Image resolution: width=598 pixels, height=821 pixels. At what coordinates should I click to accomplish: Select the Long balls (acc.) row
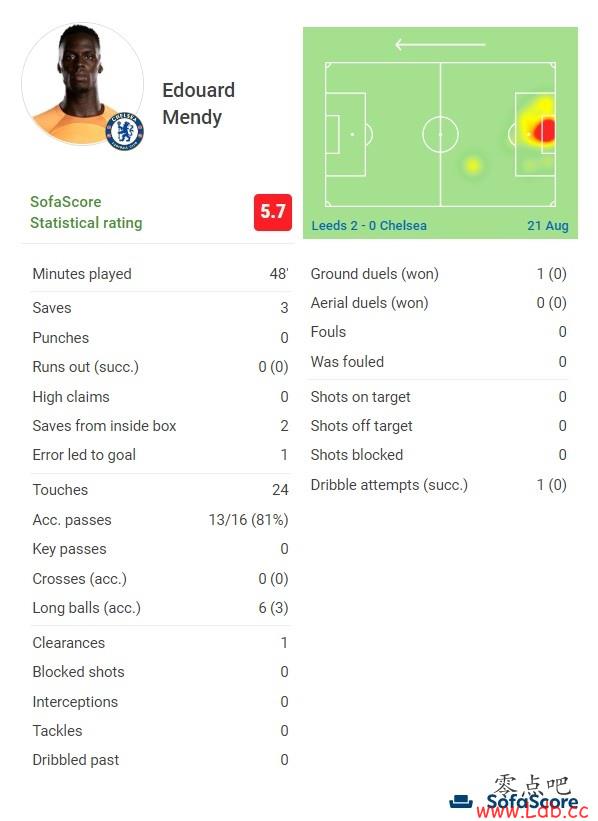160,608
